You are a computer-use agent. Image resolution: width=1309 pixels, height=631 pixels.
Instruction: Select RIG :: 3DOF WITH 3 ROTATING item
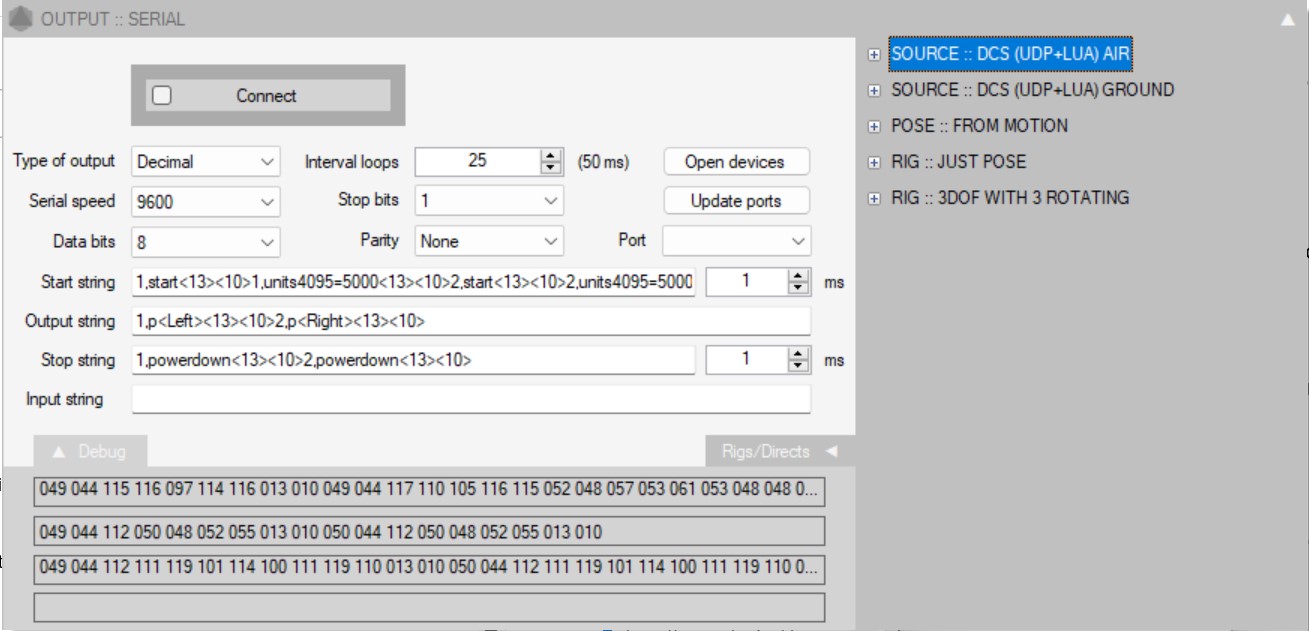click(1010, 198)
